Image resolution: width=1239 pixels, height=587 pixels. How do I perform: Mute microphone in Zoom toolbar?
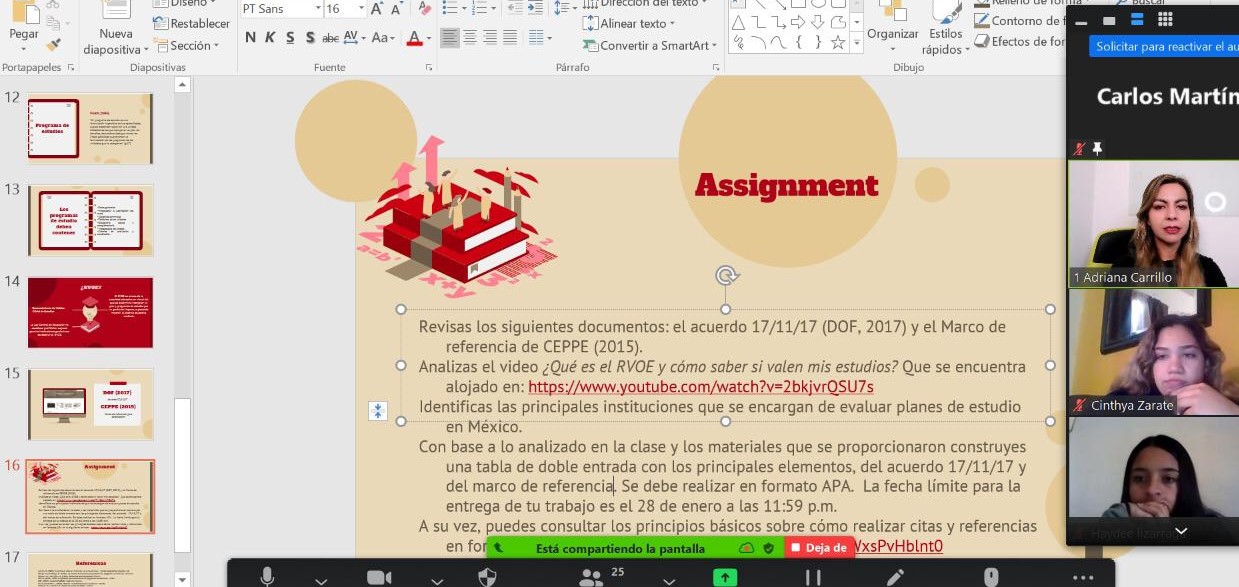(268, 577)
